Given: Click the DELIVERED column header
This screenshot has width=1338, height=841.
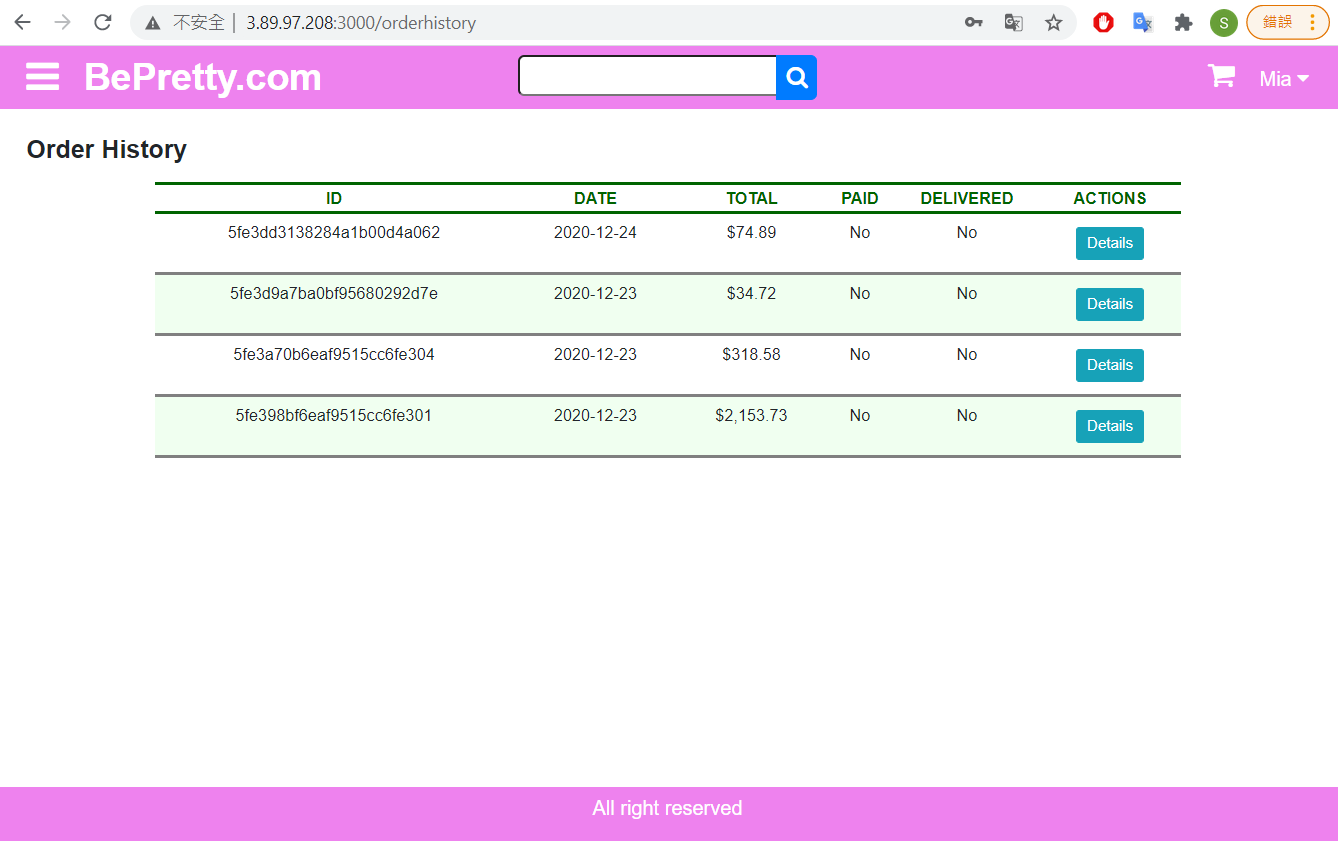Looking at the screenshot, I should point(966,198).
